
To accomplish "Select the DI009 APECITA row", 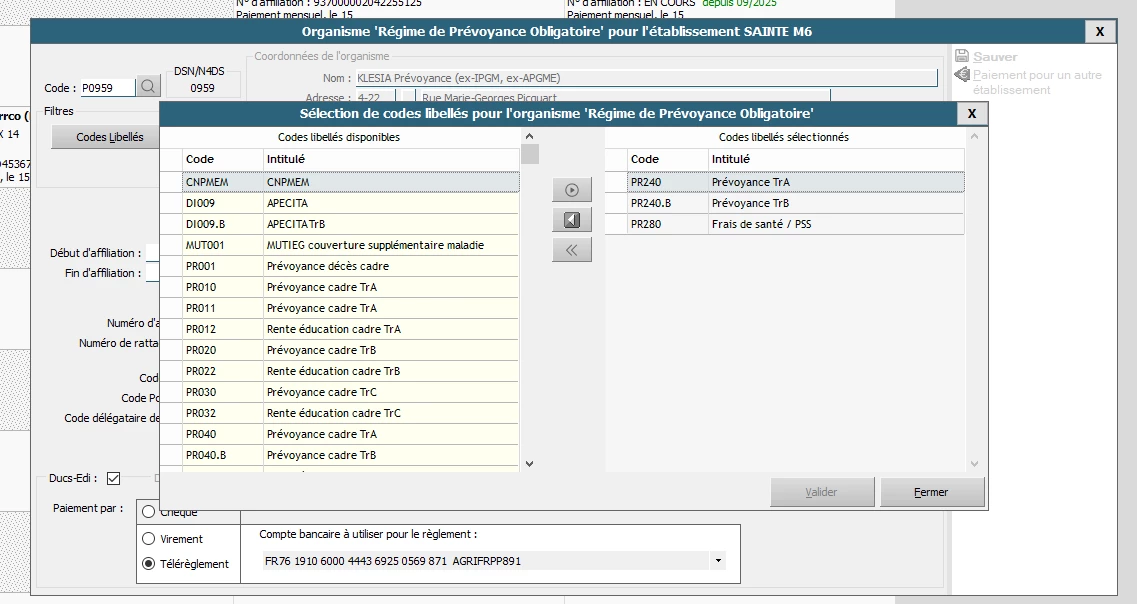I will (x=340, y=203).
